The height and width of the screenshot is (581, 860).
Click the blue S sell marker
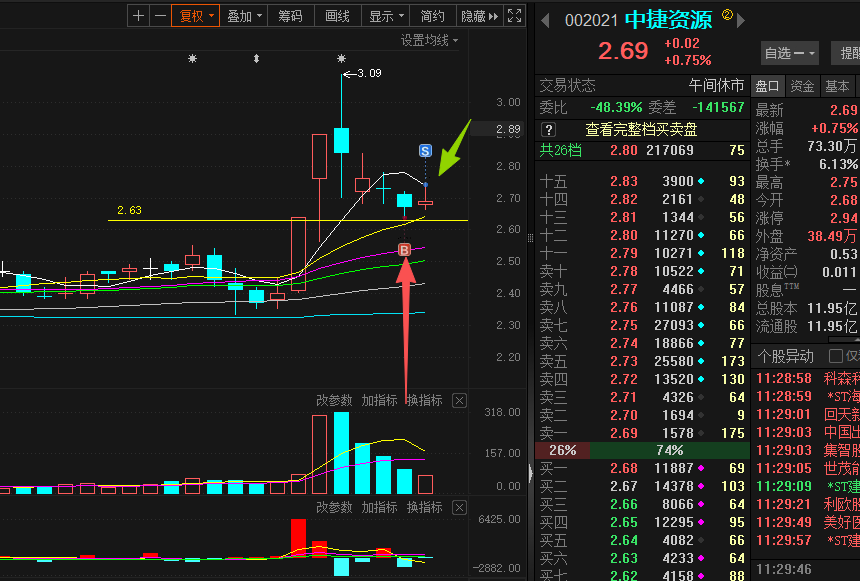(425, 150)
